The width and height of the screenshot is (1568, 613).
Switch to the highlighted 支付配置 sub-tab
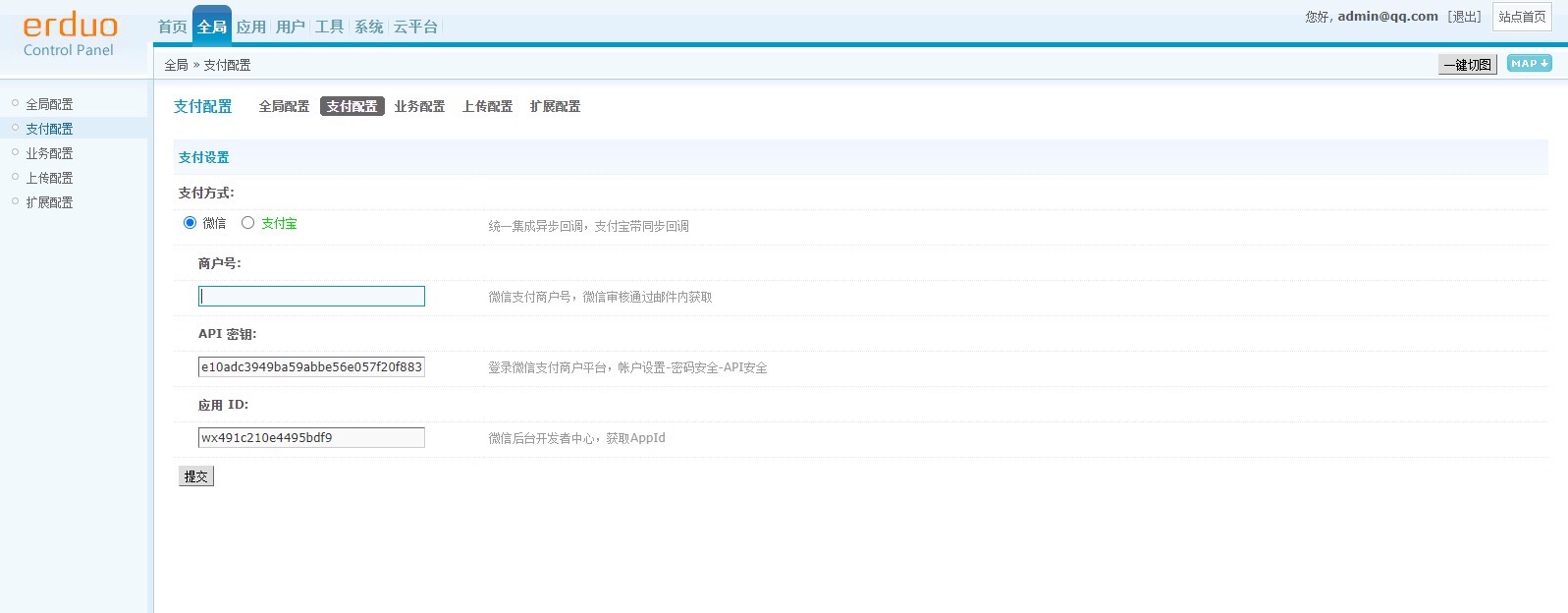click(352, 106)
